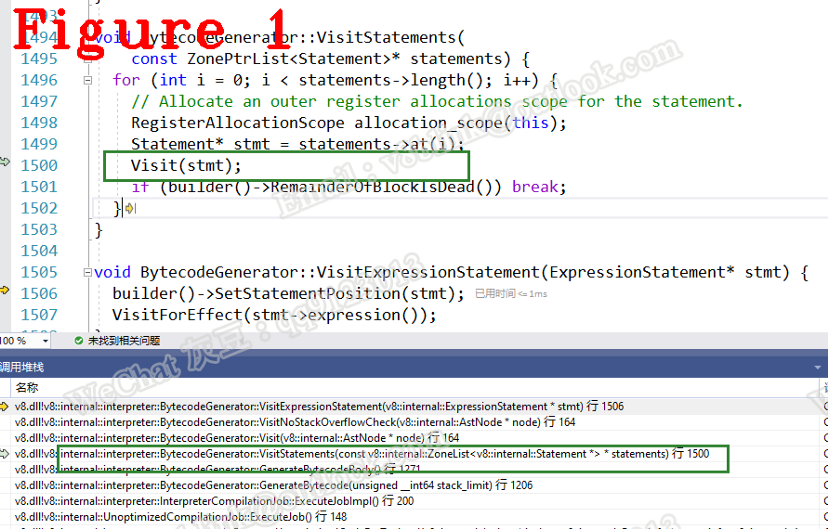This screenshot has height=529, width=828.
Task: Open the call stack panel options dropdown arrow
Action: point(818,367)
